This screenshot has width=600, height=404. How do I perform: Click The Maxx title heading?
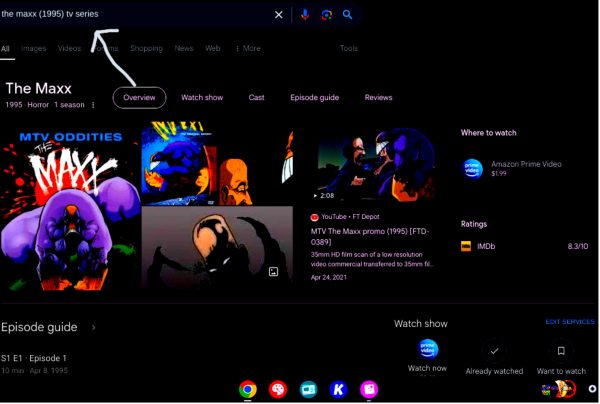(x=38, y=88)
